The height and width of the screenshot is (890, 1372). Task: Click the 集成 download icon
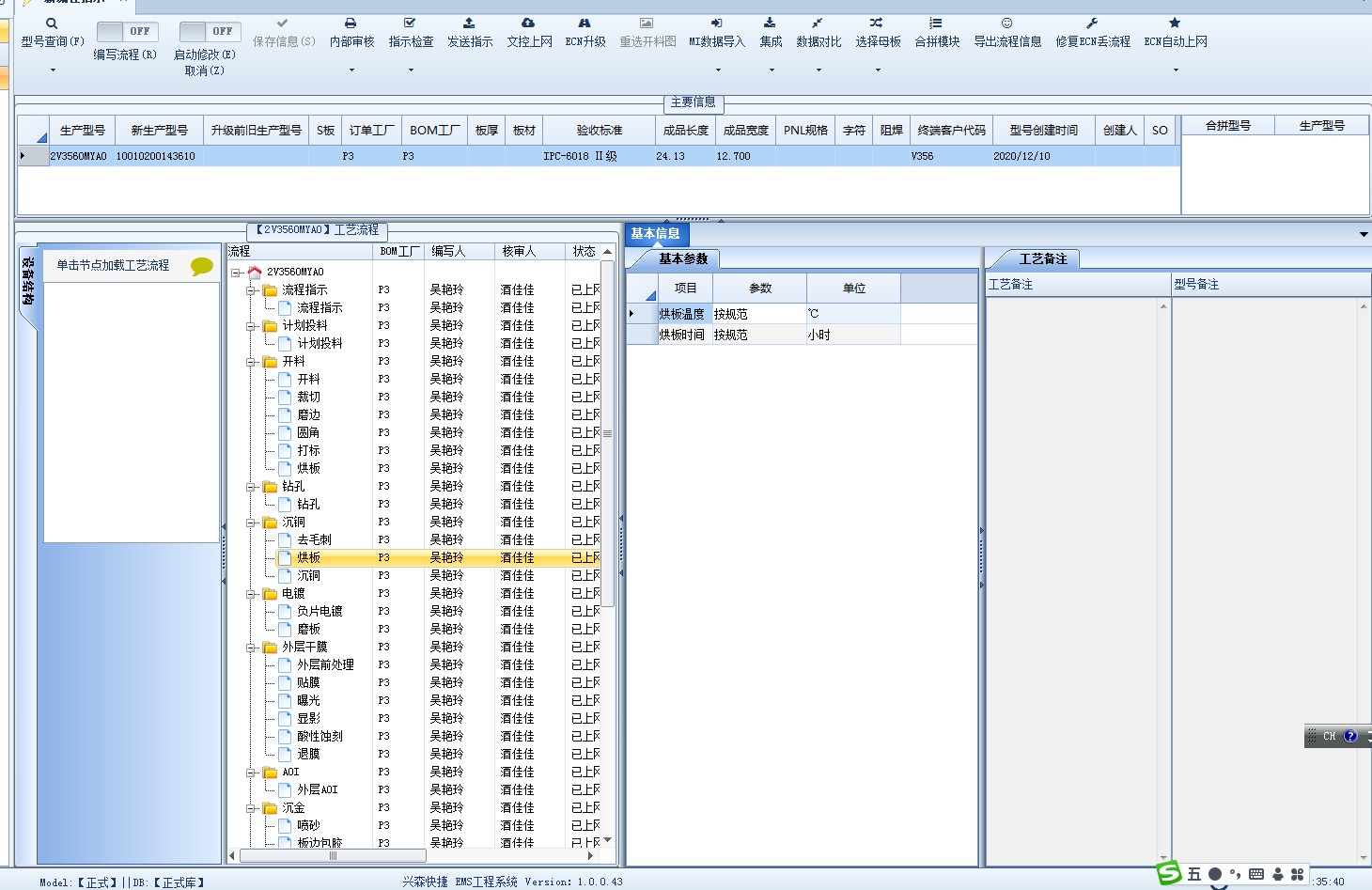(x=770, y=23)
